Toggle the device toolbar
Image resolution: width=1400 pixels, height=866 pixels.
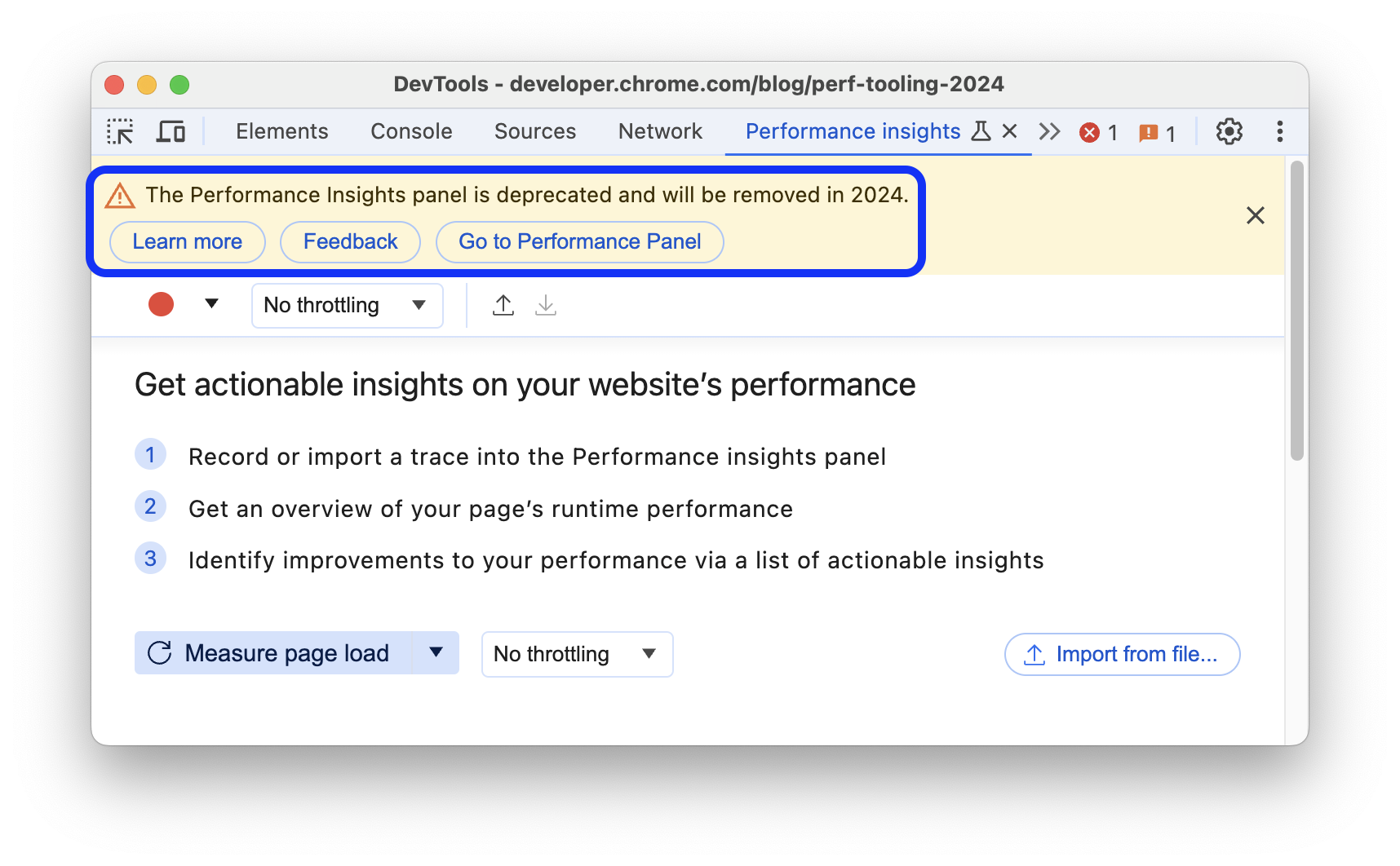(x=170, y=130)
